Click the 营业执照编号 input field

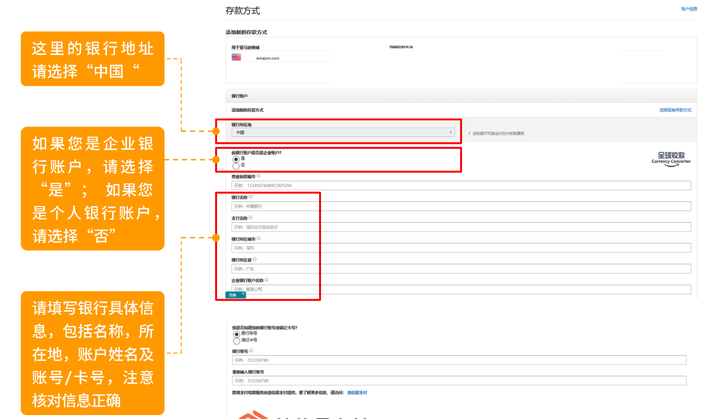point(461,186)
